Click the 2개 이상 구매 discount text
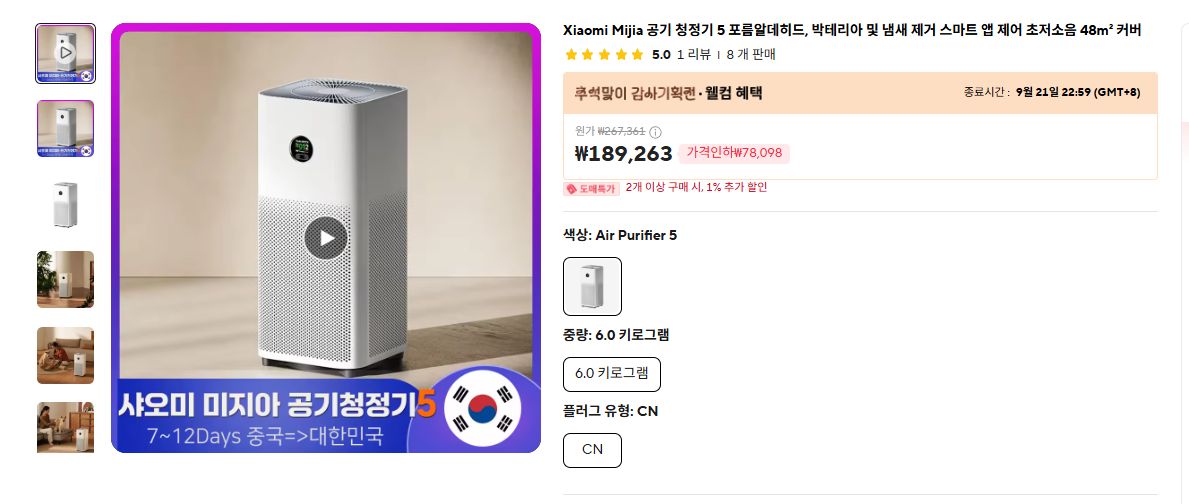 (x=696, y=187)
